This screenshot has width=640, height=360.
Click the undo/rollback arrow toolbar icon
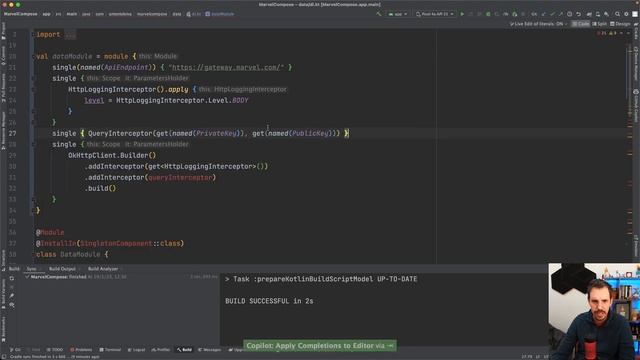click(578, 14)
